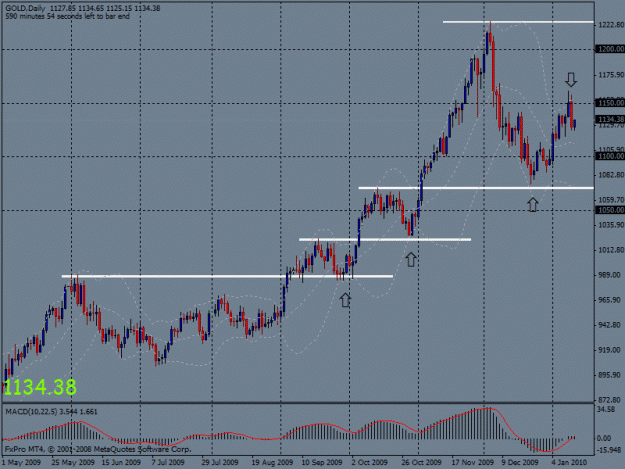Click the 29 Jul 2009 date label
This screenshot has width=625, height=469.
click(220, 462)
